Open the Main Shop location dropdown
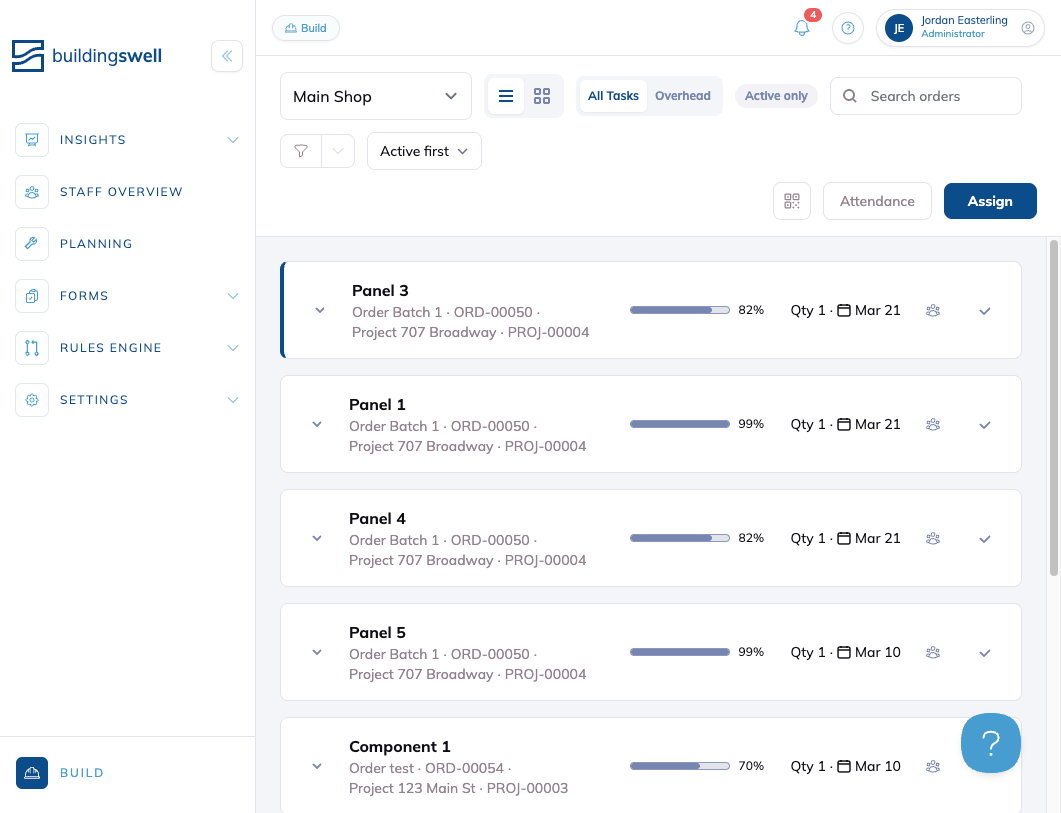This screenshot has height=813, width=1061. tap(376, 96)
